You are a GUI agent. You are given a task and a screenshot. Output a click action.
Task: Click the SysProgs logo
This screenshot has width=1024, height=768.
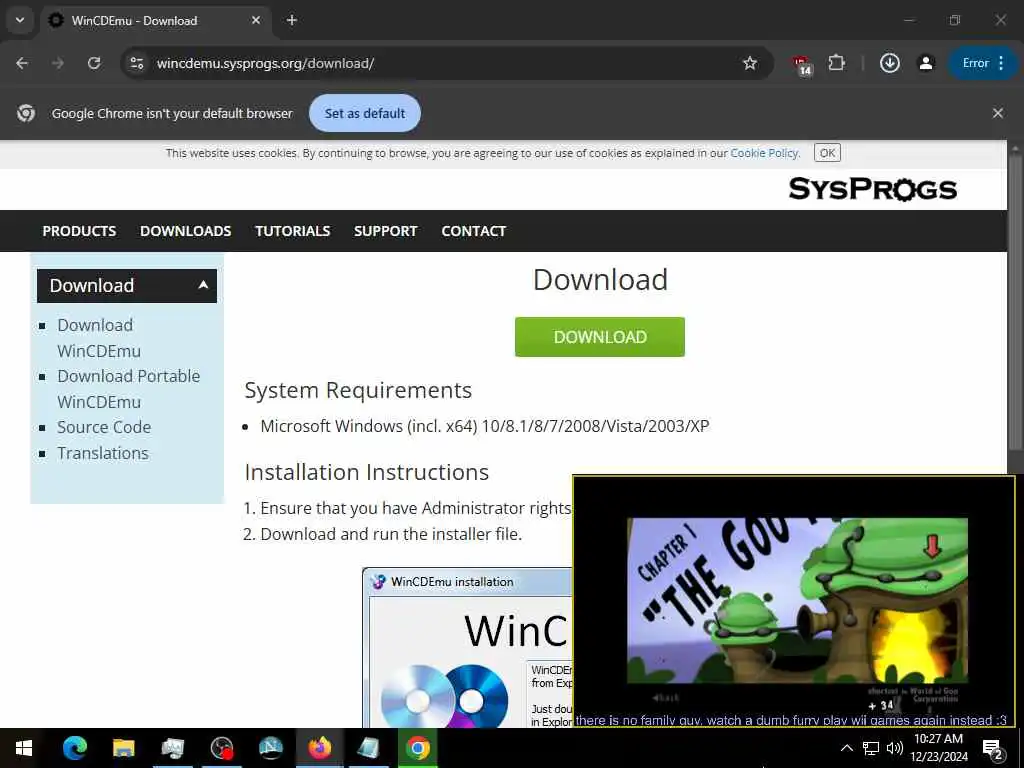(x=872, y=189)
